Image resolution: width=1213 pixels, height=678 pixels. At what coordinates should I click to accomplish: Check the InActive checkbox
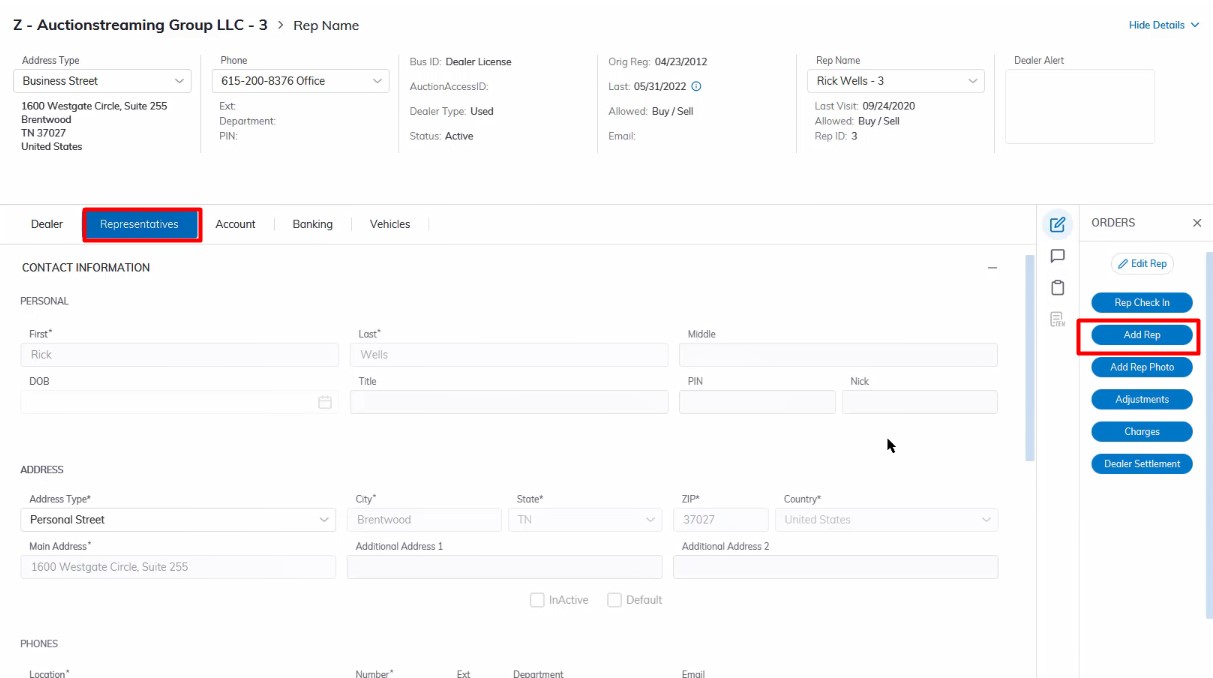click(x=537, y=600)
